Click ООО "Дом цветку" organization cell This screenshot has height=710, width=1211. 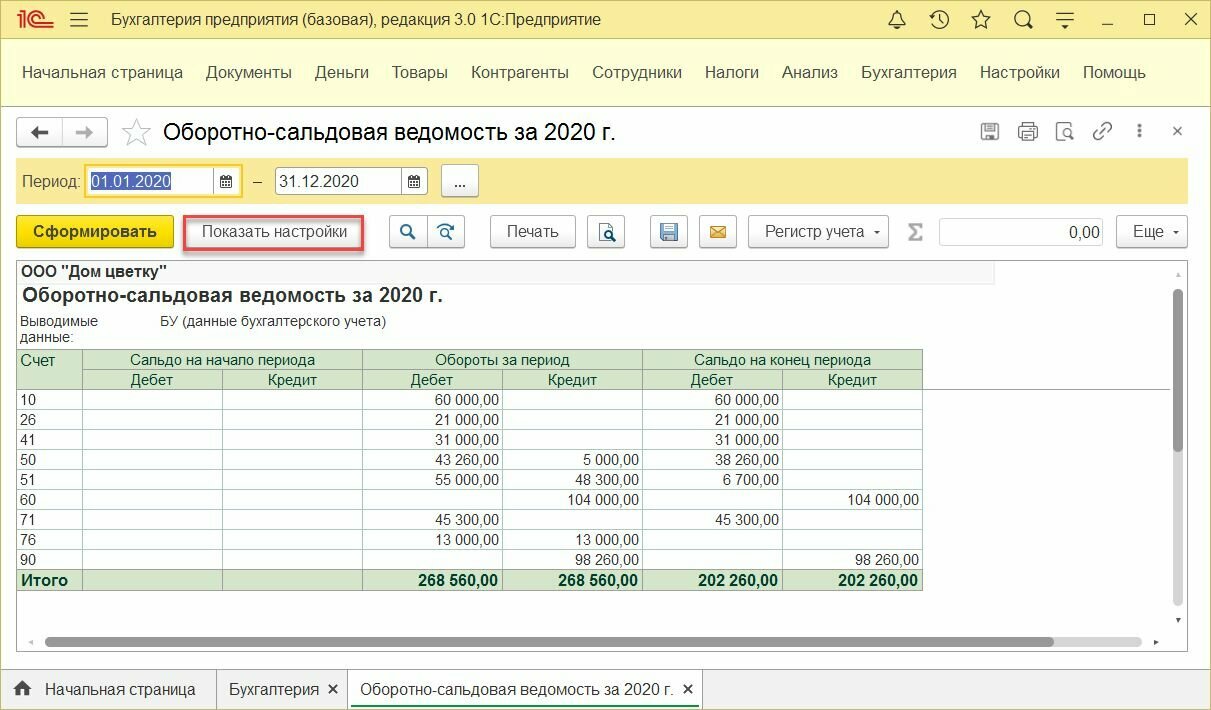[x=94, y=271]
